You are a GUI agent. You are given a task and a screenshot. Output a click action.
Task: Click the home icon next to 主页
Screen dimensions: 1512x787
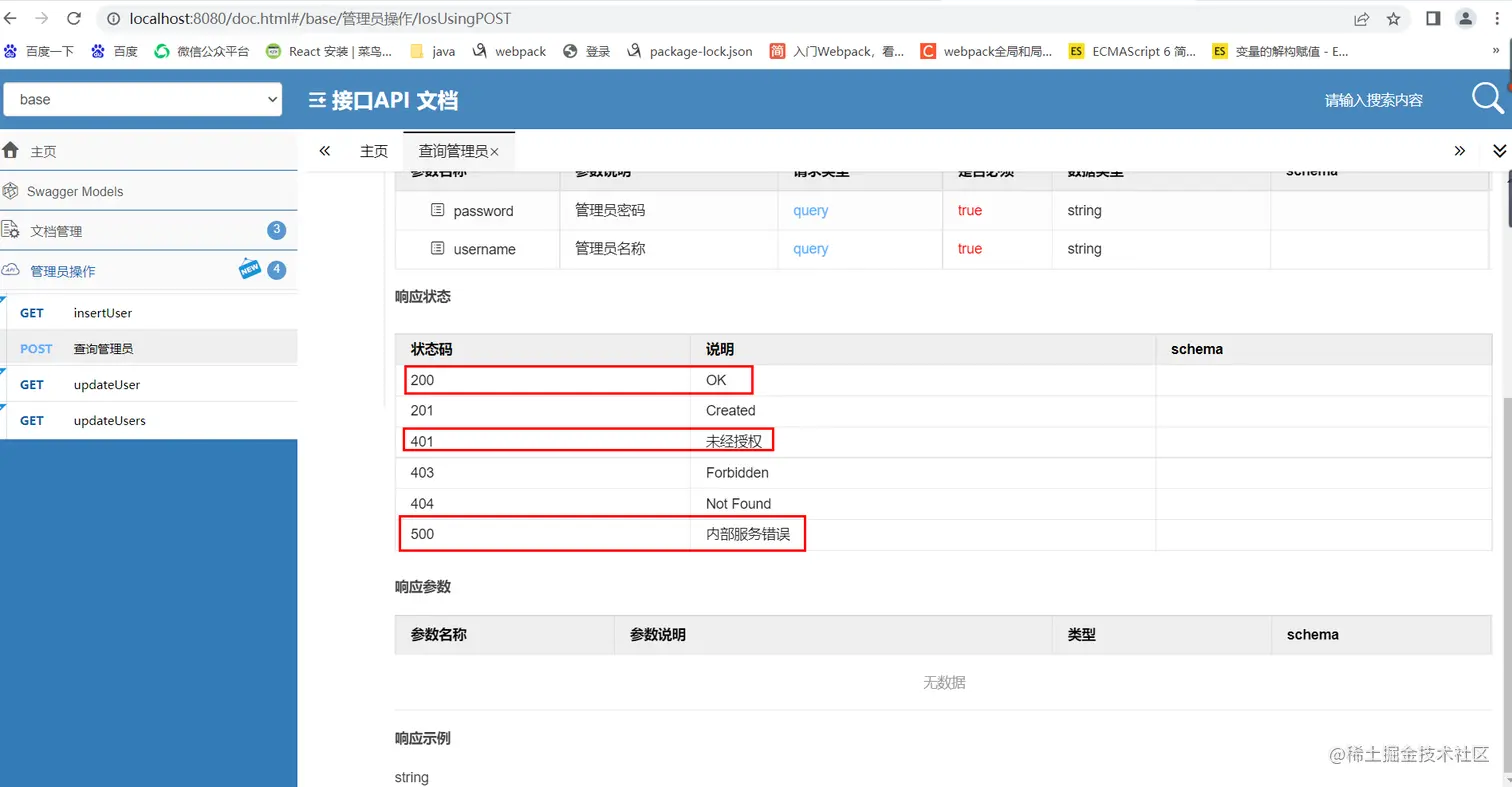(17, 150)
